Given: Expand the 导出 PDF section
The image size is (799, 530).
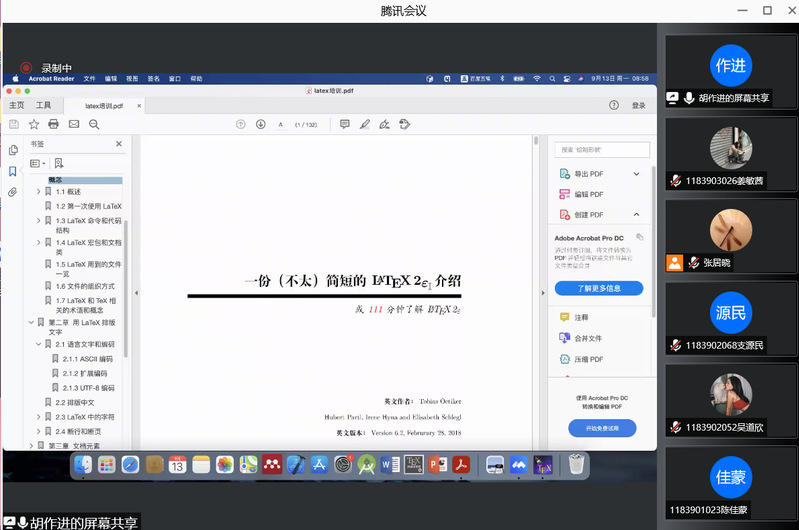Looking at the screenshot, I should pyautogui.click(x=636, y=174).
